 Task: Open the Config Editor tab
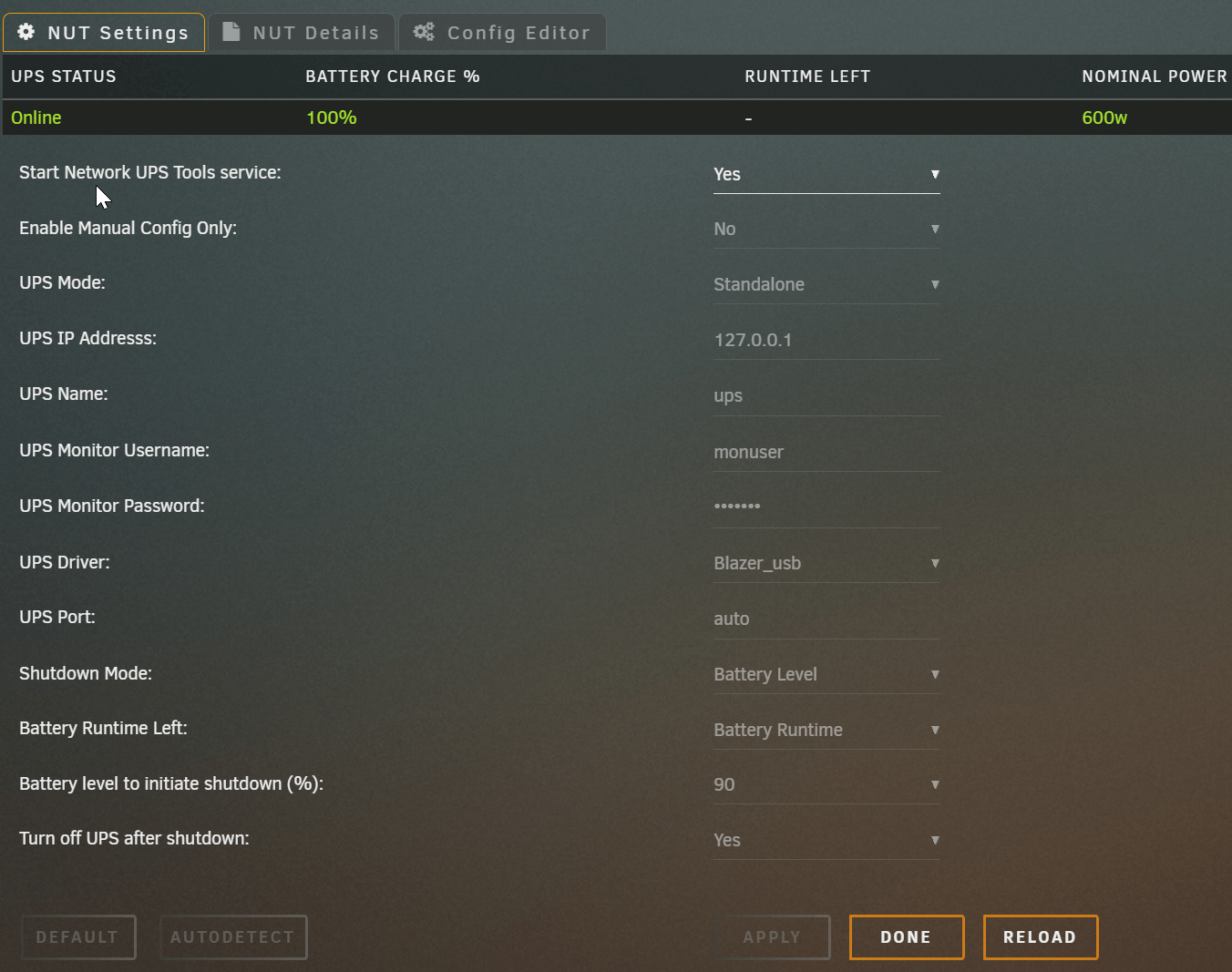(502, 33)
